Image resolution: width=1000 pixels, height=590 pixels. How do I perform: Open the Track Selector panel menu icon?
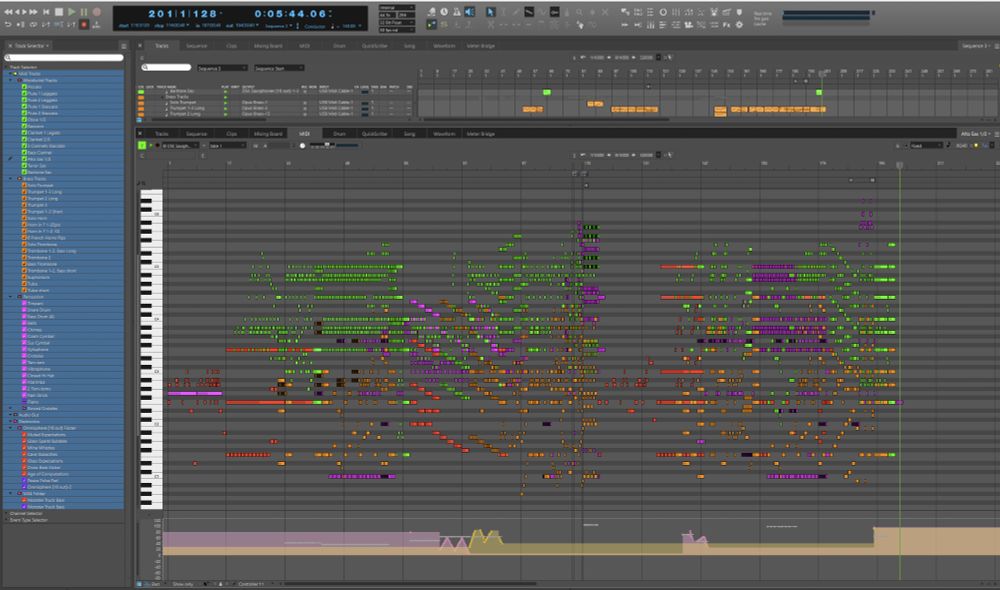pos(123,46)
